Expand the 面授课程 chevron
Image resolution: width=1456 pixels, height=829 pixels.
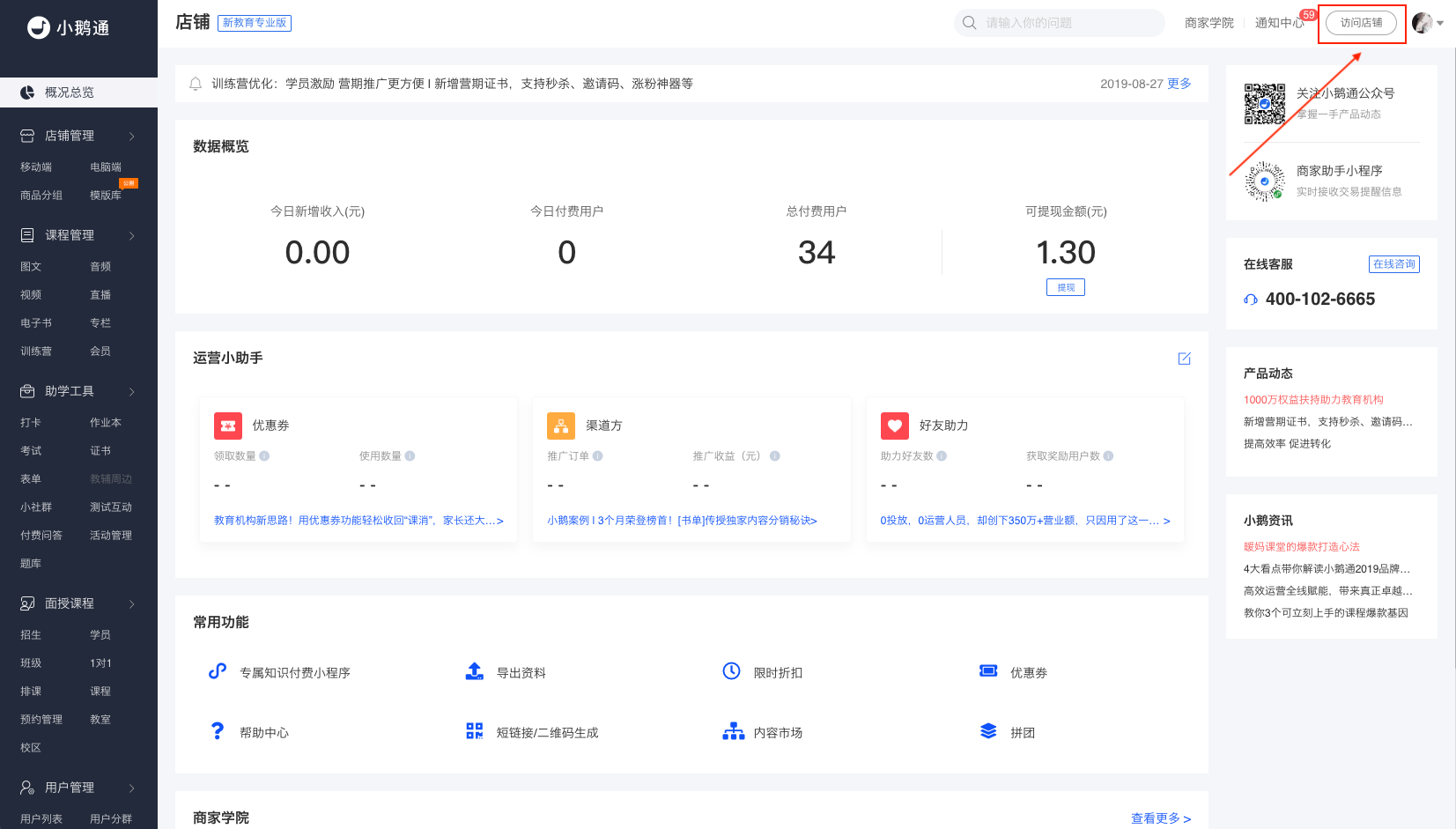pos(132,603)
